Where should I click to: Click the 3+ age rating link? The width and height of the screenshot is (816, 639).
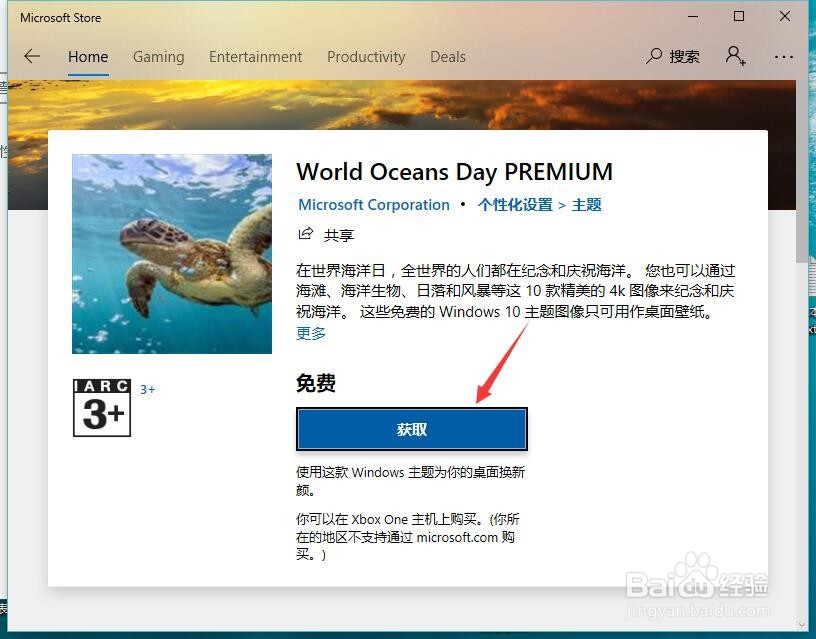pos(147,389)
